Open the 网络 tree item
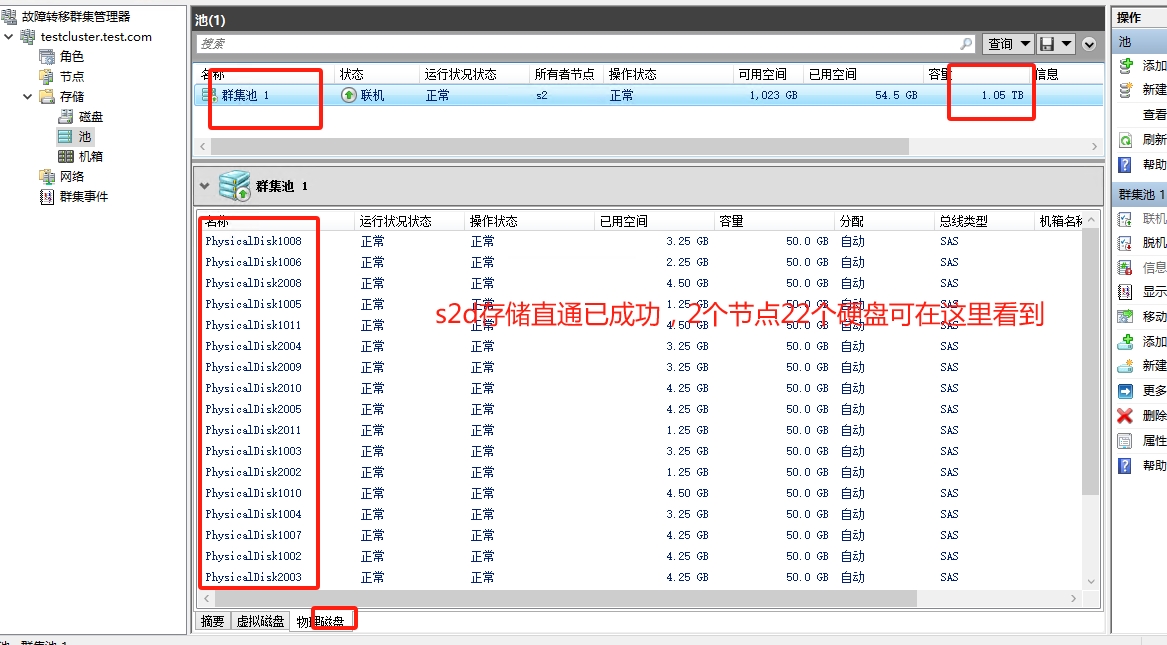 pyautogui.click(x=71, y=176)
